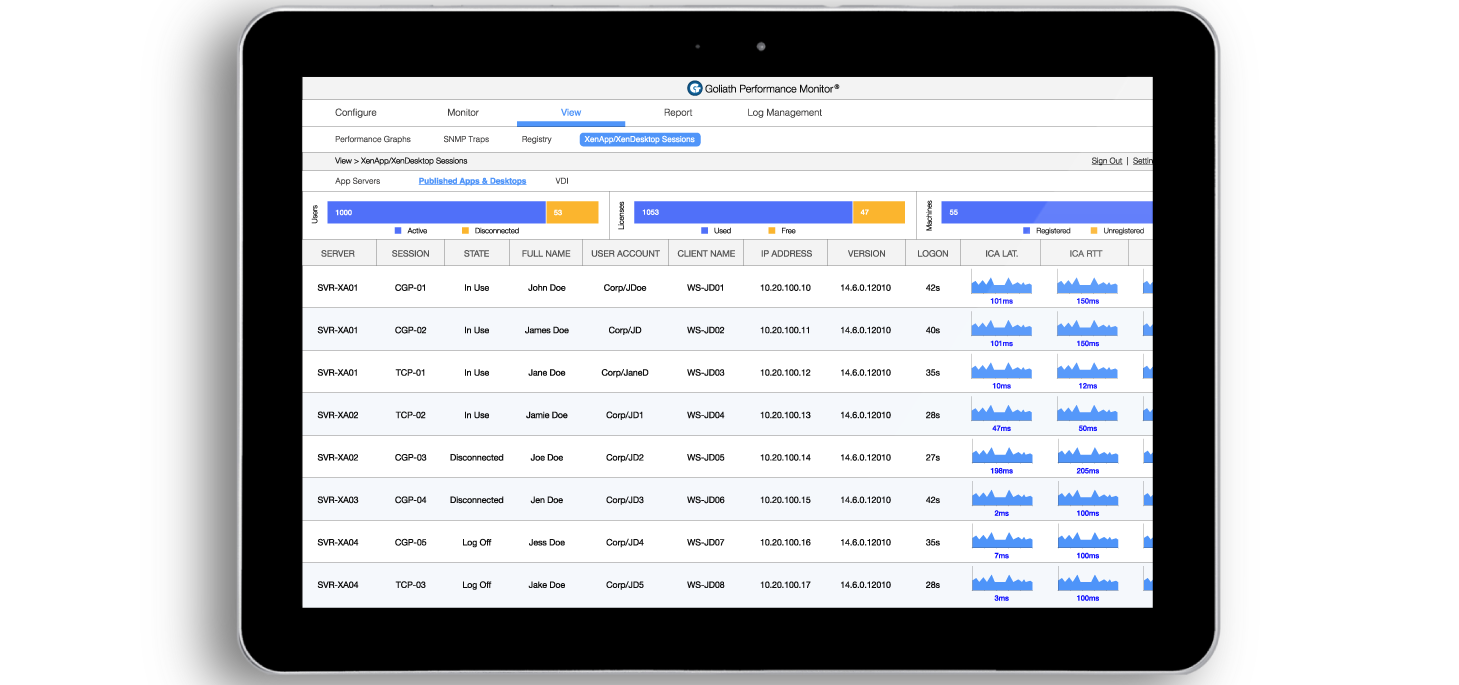
Task: Click the Unregistered legend orange swatch
Action: click(1094, 231)
